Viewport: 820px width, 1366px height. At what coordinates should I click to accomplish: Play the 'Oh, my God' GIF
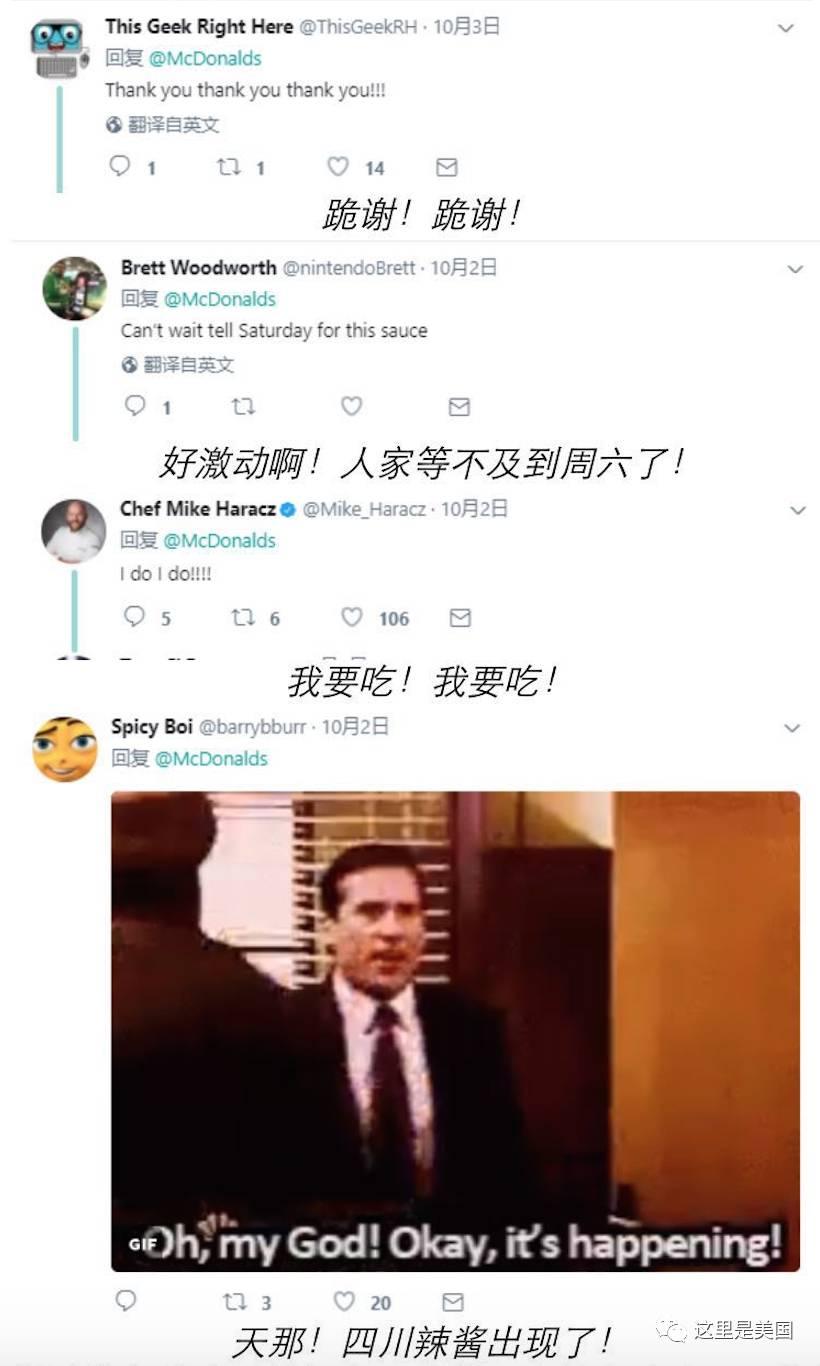pos(455,1031)
